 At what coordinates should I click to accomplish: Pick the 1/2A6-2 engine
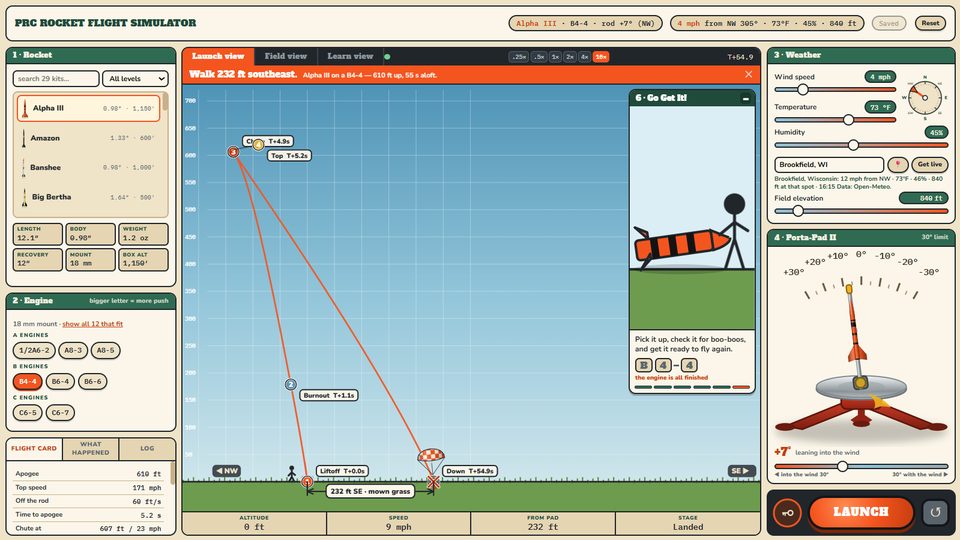tap(34, 350)
